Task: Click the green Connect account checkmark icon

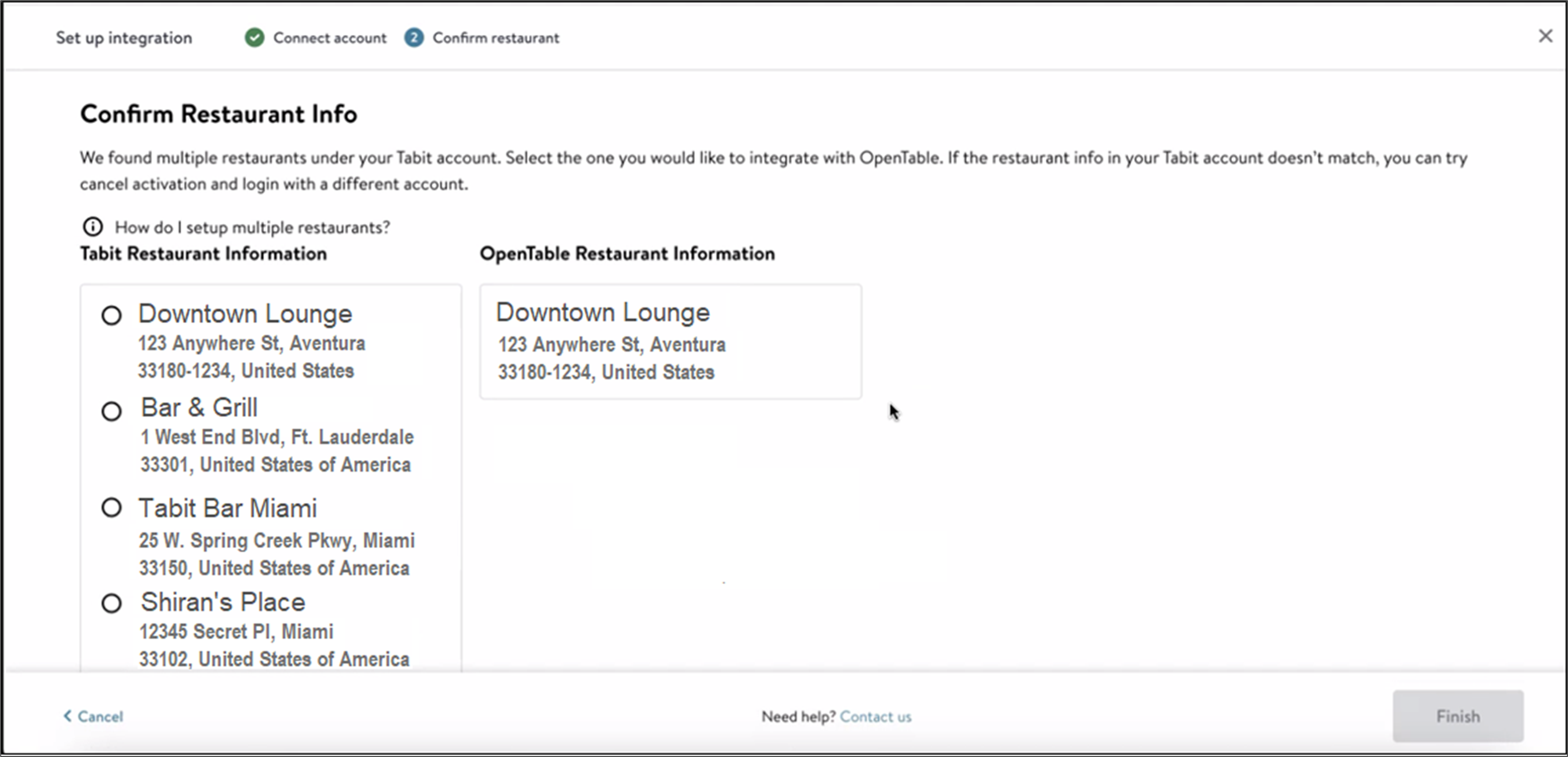Action: point(253,38)
